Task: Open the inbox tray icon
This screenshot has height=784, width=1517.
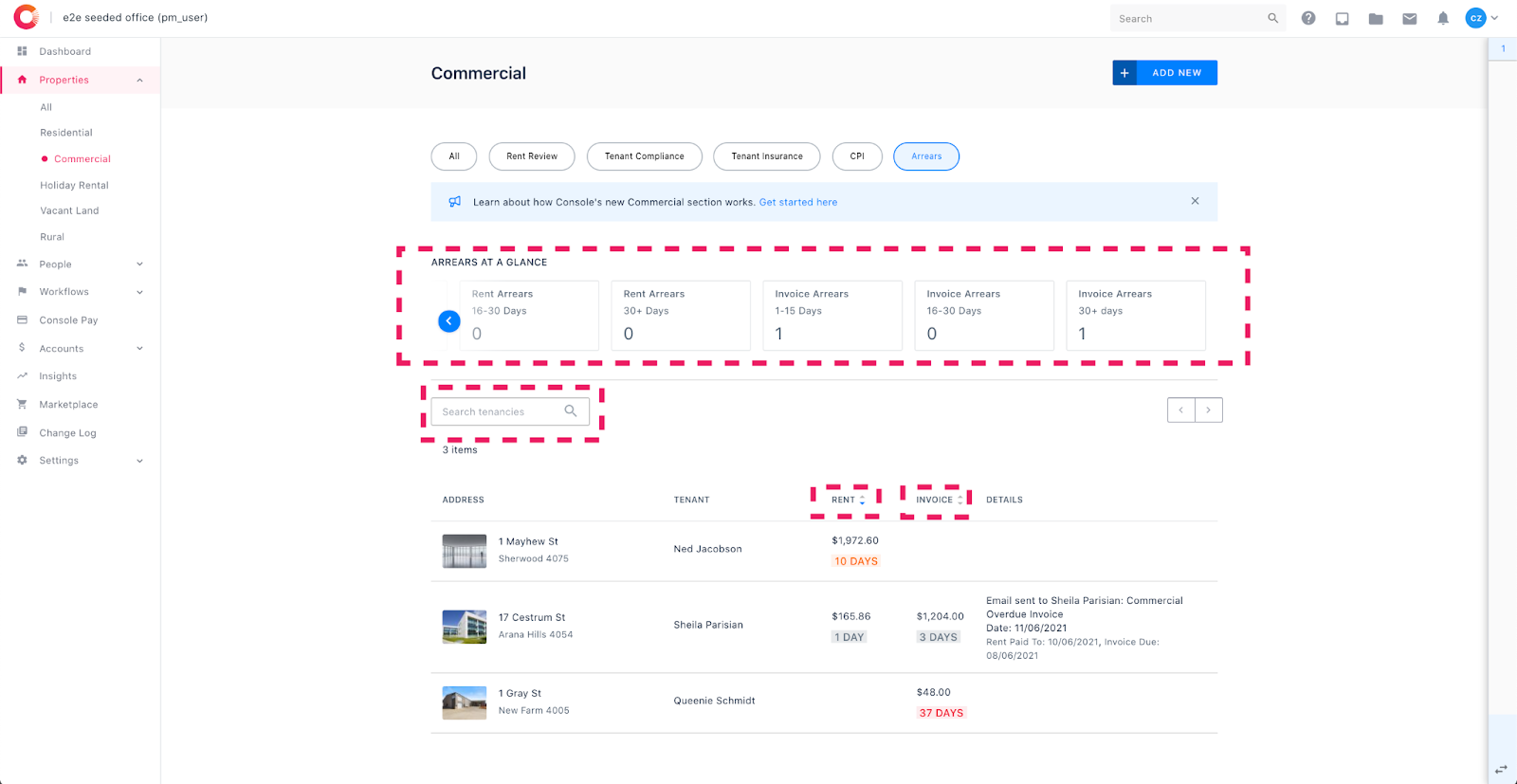Action: tap(1343, 18)
